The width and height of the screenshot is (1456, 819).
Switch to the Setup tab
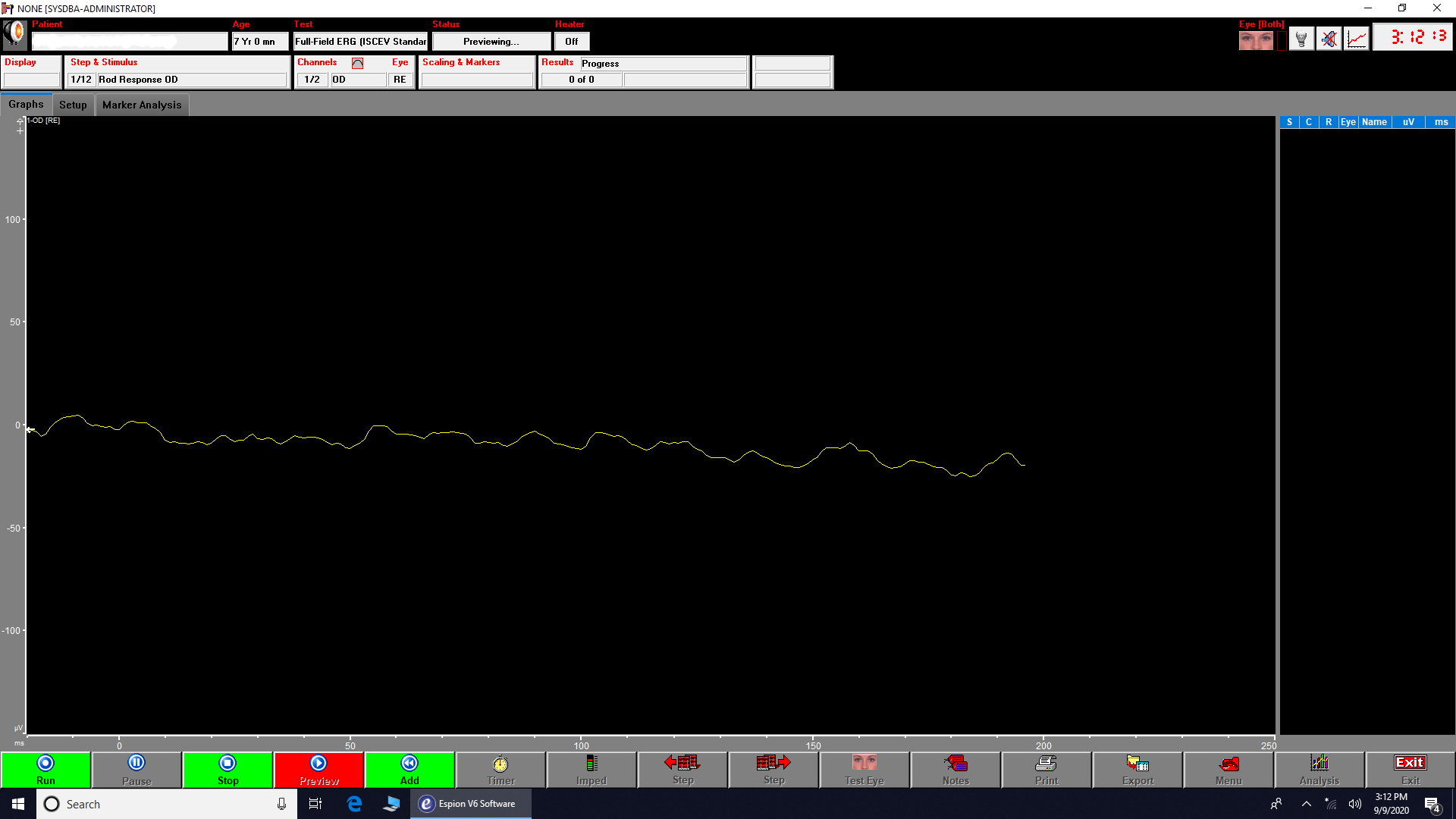tap(73, 105)
